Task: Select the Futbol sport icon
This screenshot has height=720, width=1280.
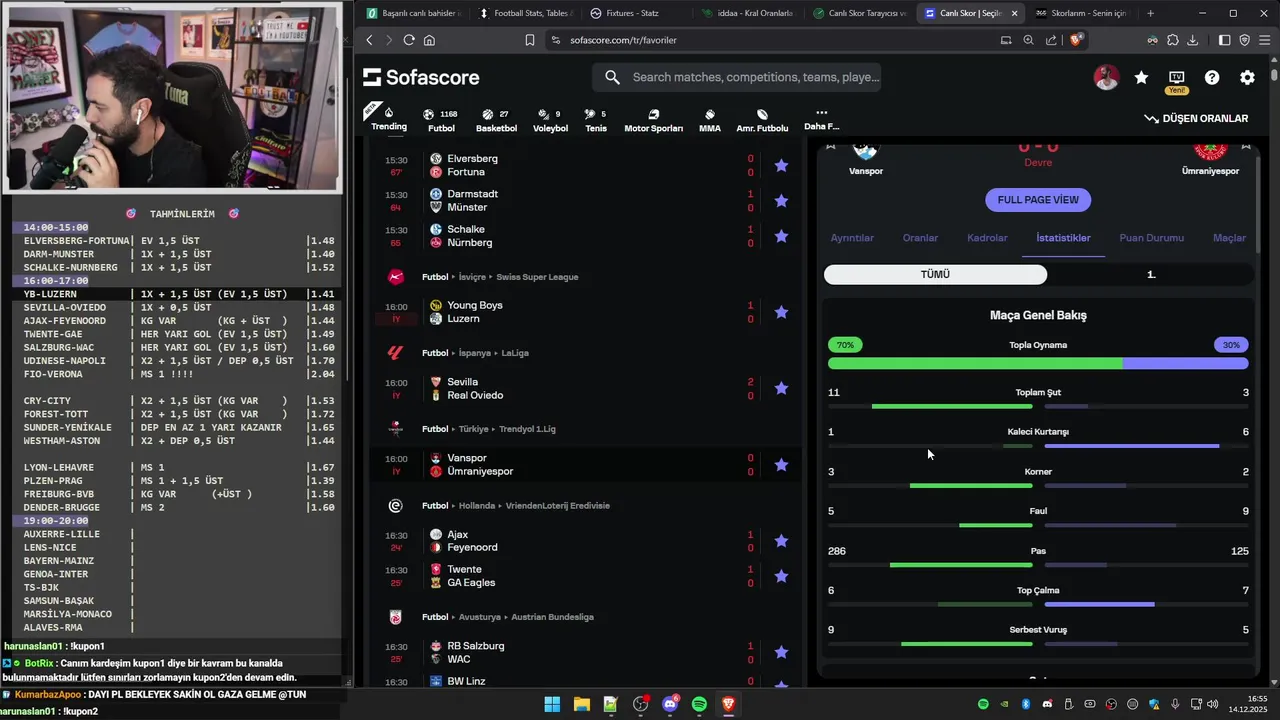Action: pyautogui.click(x=441, y=120)
